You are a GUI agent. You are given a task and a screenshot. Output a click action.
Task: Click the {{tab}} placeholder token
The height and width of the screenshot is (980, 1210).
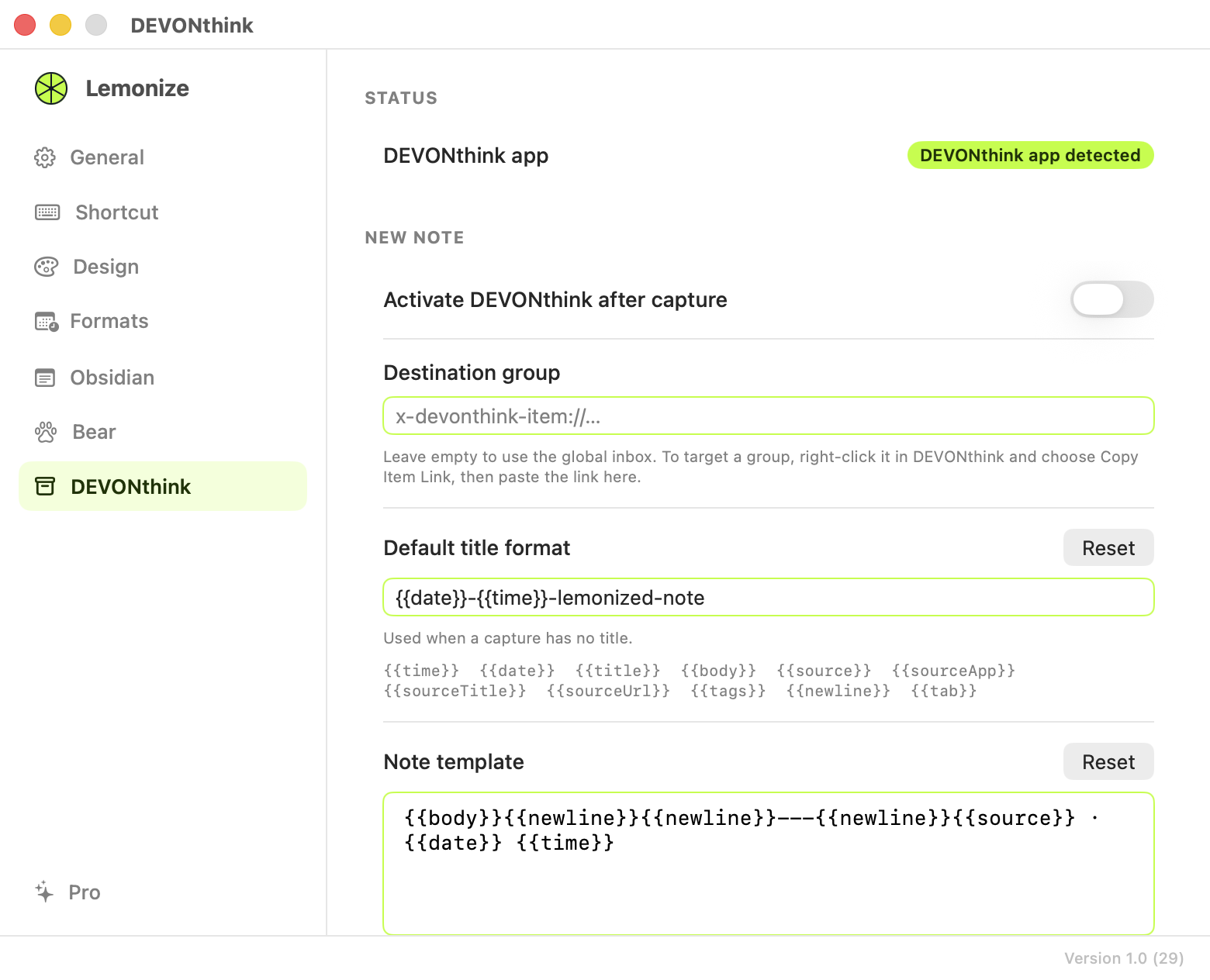click(x=944, y=691)
